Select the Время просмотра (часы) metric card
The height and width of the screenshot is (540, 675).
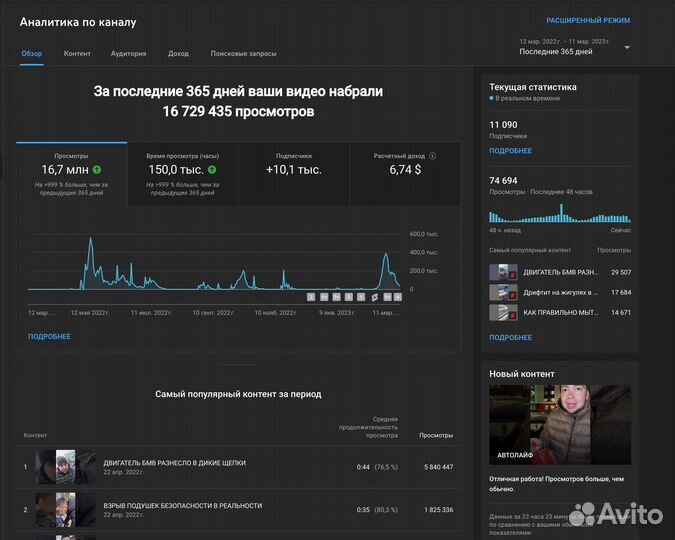183,174
